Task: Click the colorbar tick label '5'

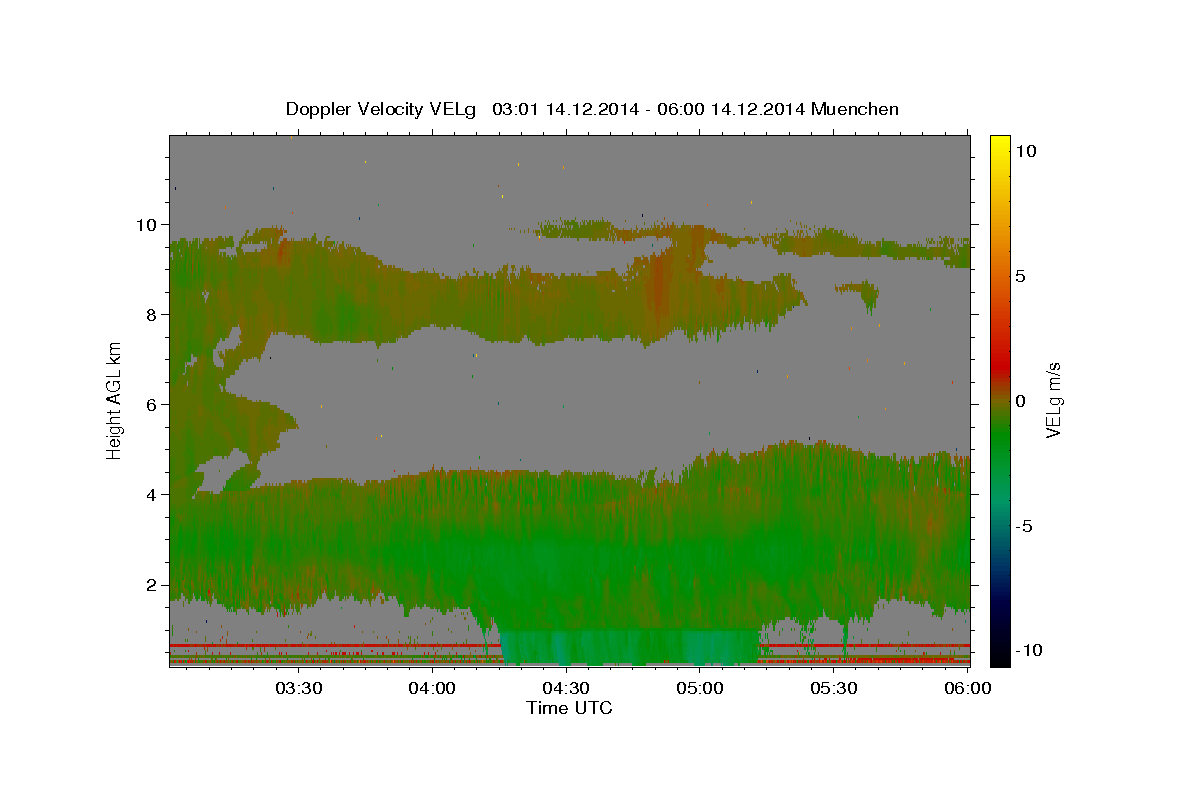Action: tap(1020, 276)
